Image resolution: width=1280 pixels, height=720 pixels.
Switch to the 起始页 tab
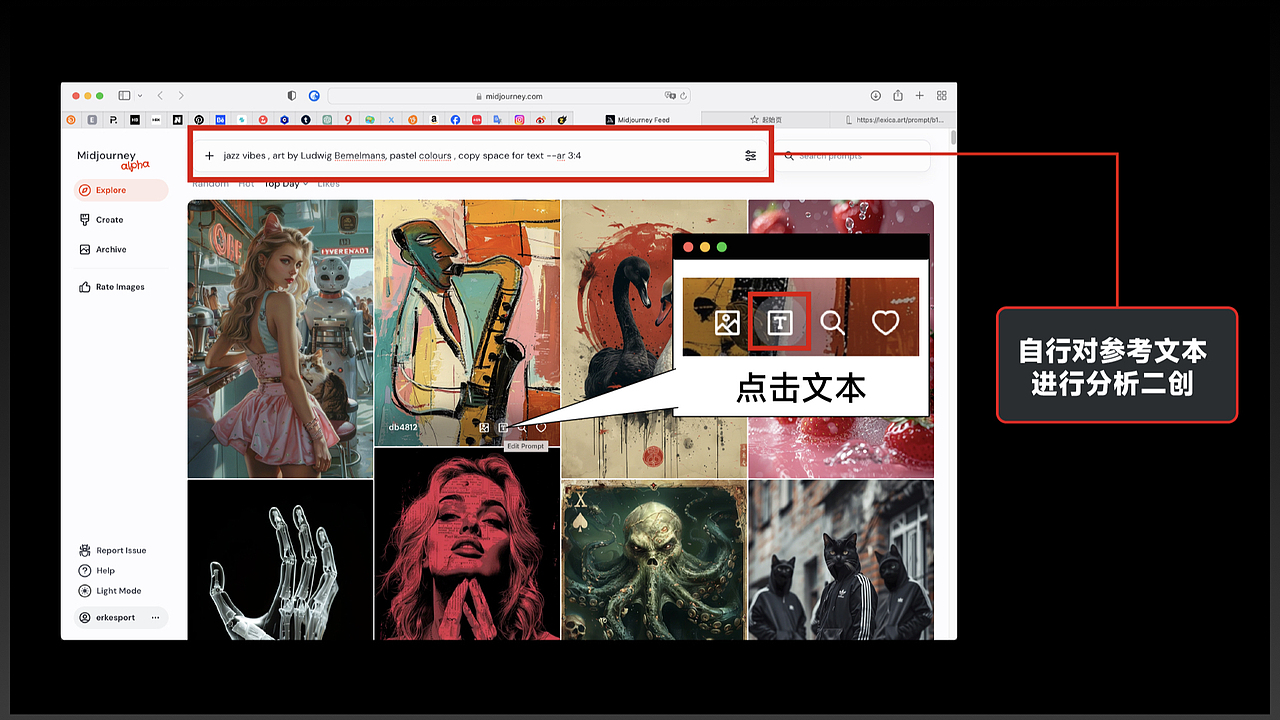pos(766,120)
